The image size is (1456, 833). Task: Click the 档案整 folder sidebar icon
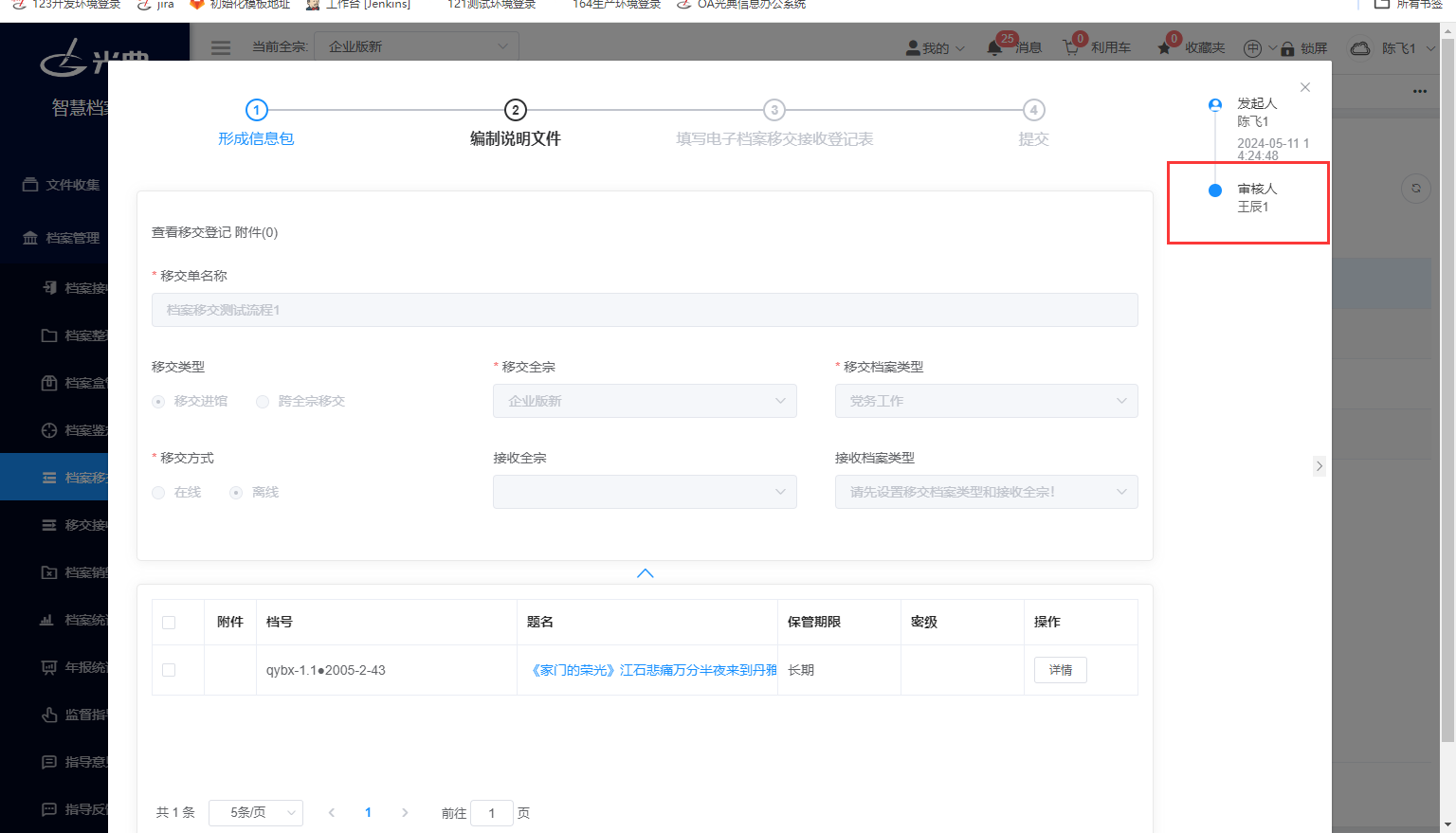(x=49, y=335)
